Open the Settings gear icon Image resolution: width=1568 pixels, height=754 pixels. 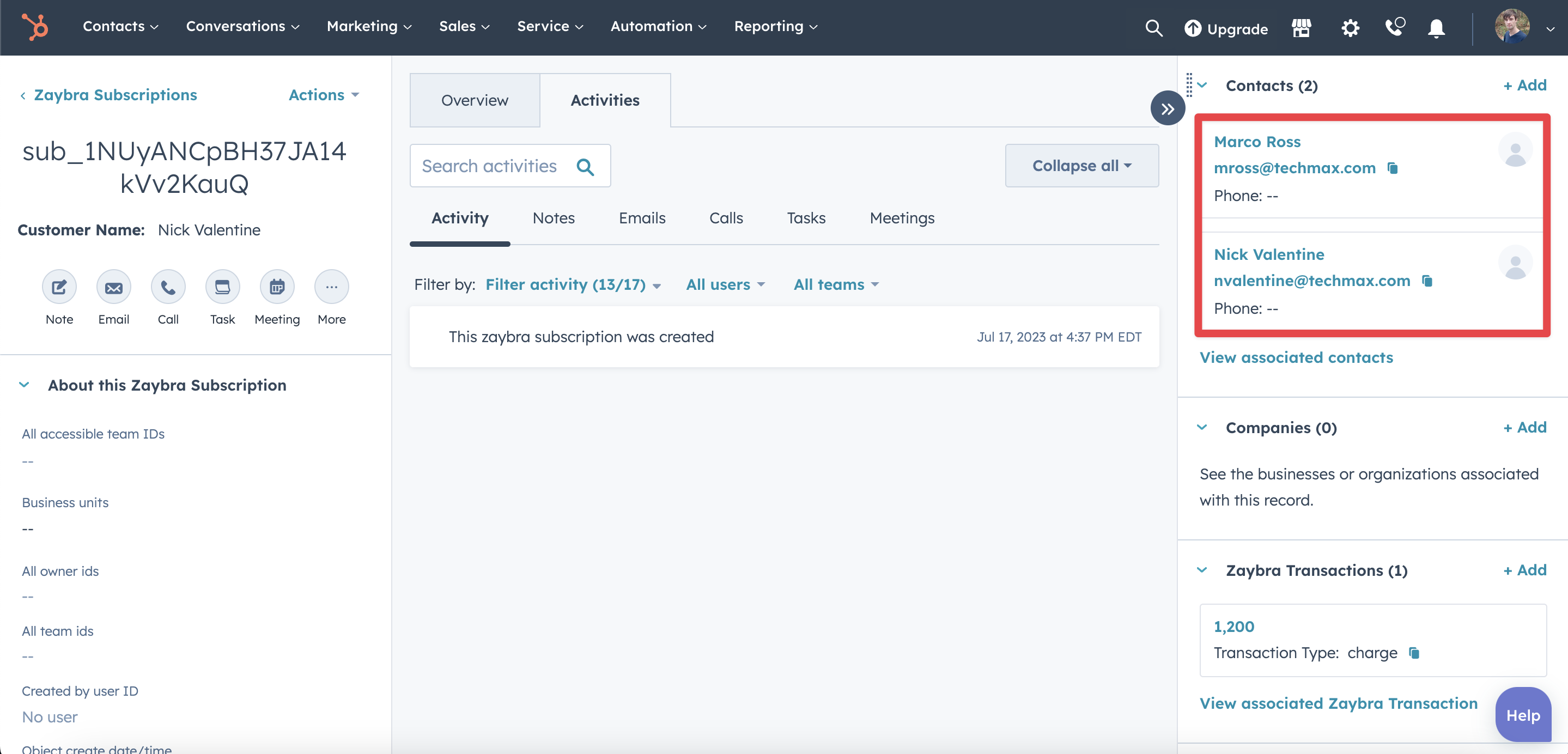1350,28
